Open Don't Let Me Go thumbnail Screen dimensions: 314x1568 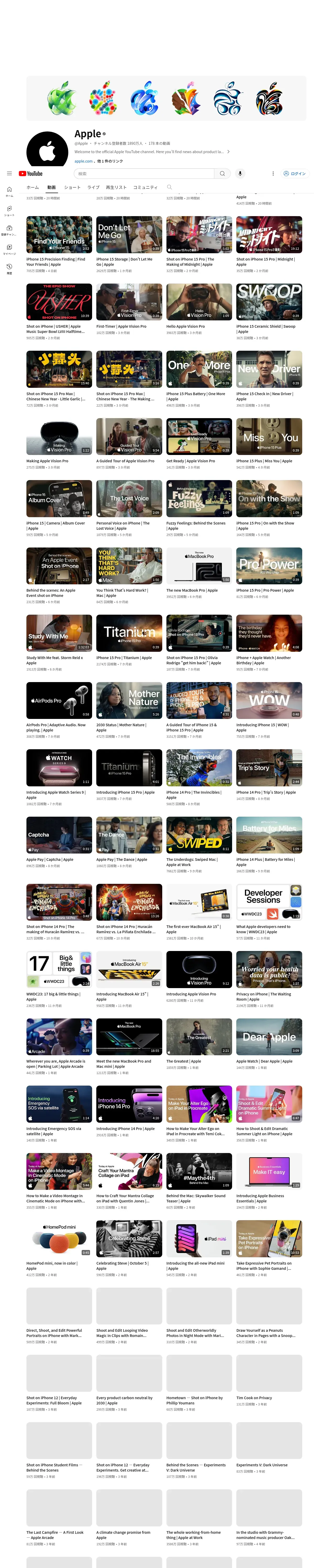click(x=129, y=234)
